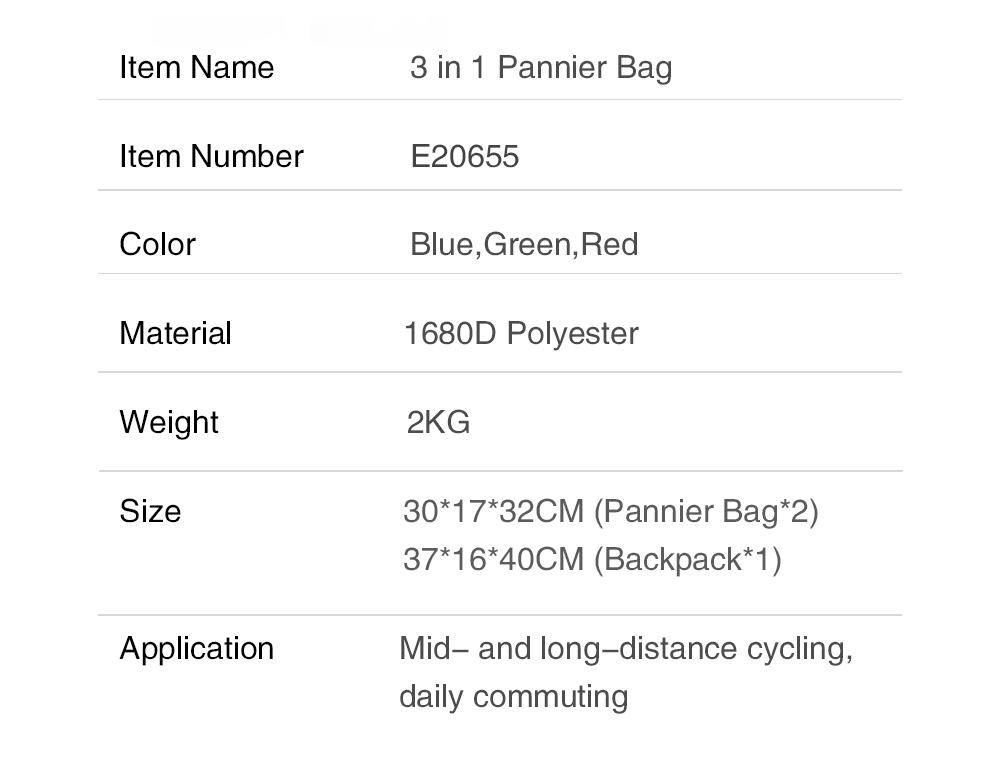Click the Weight label
Viewport: 1000px width, 775px height.
(169, 423)
